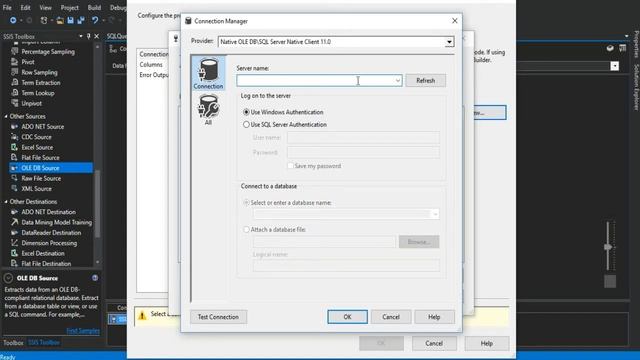This screenshot has height=360, width=640.
Task: Click the Flat File Source icon
Action: (x=15, y=158)
